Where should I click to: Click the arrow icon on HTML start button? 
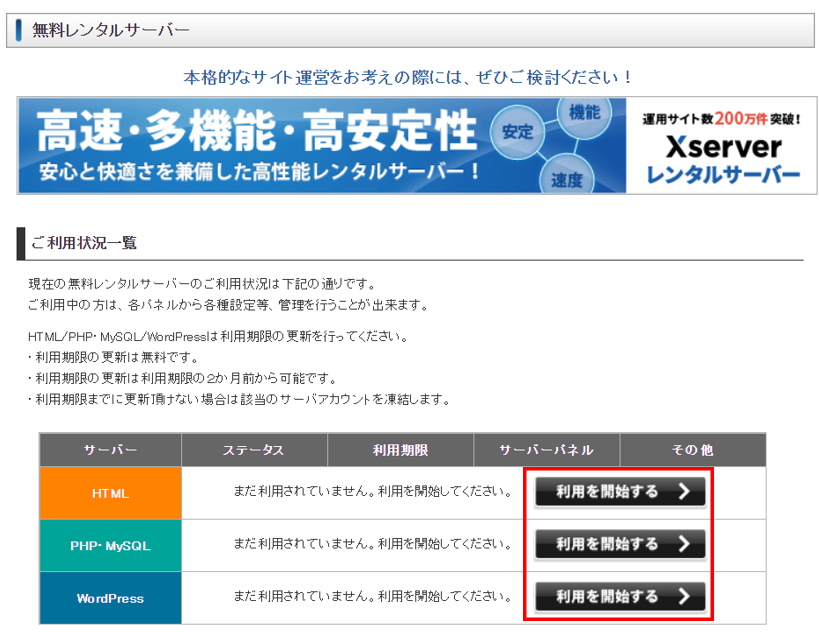684,491
